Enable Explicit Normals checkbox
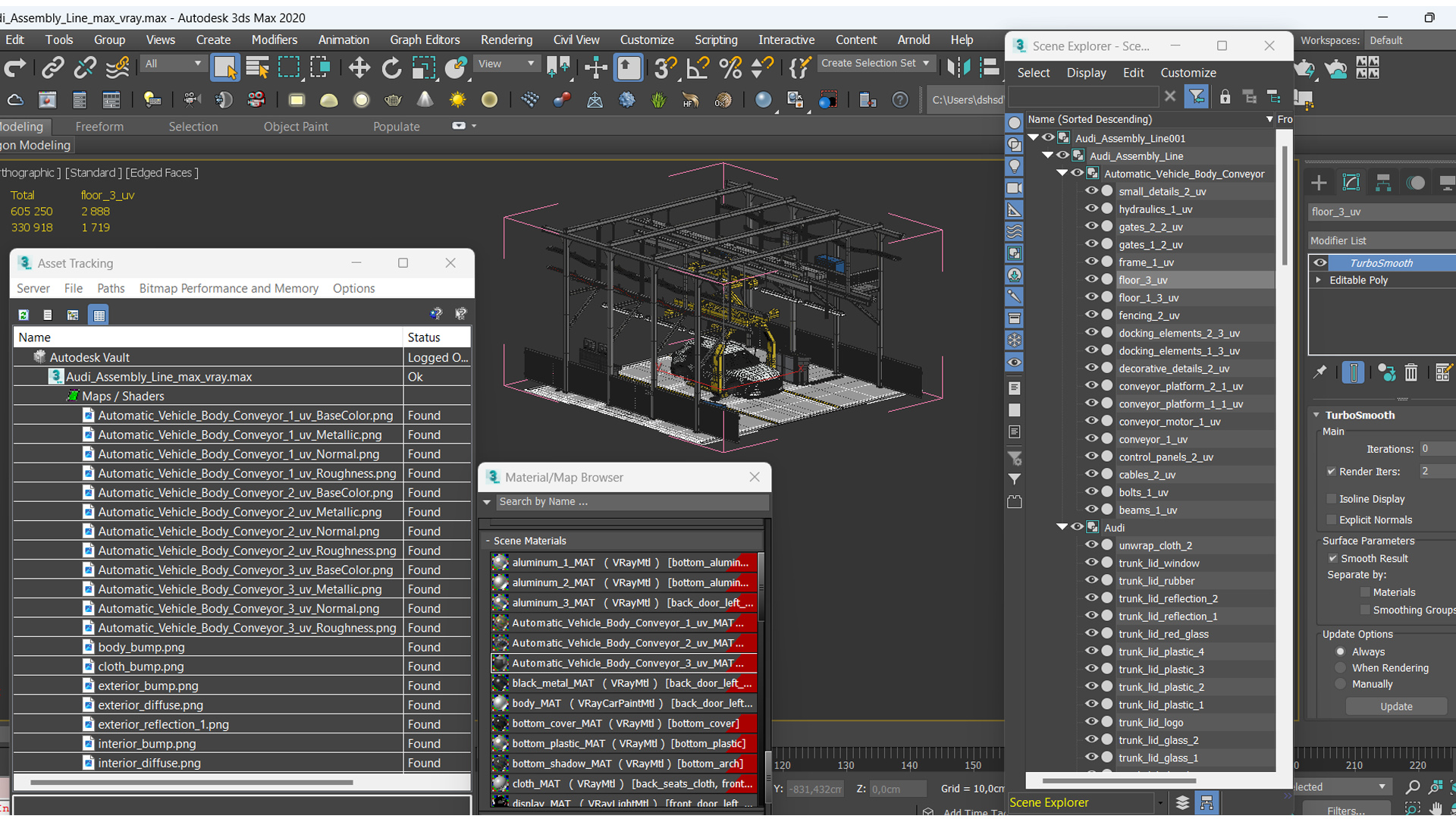This screenshot has height=819, width=1456. pos(1332,519)
